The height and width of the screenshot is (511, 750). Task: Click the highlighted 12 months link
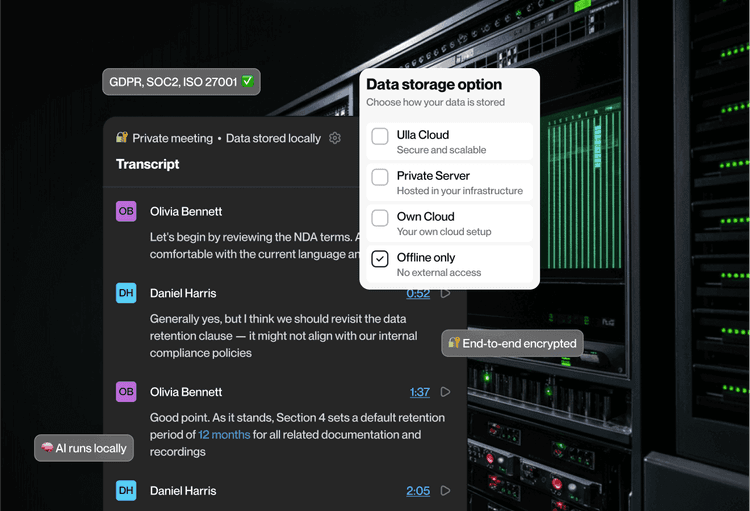[x=224, y=435]
